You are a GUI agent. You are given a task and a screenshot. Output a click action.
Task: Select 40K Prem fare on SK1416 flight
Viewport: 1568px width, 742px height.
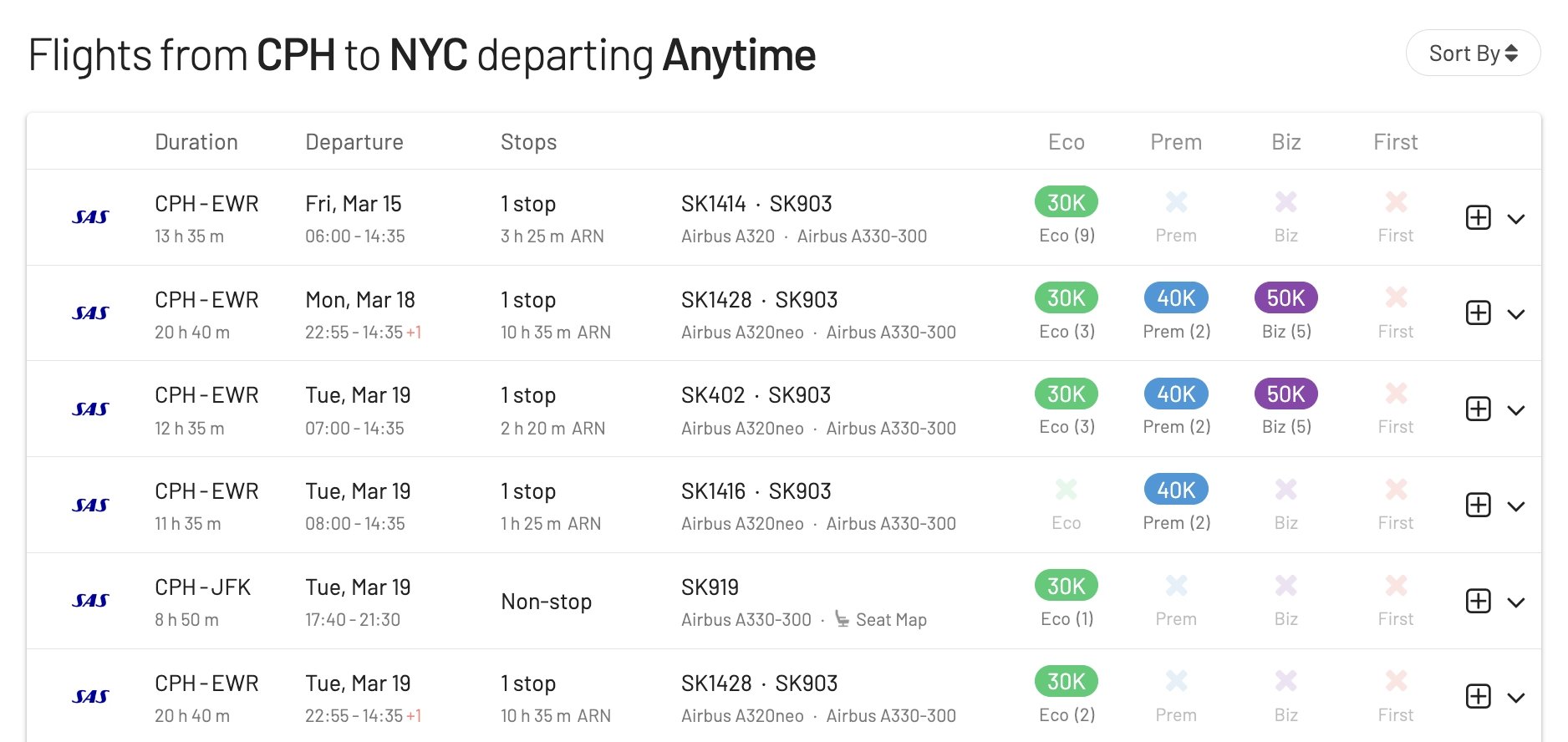point(1176,490)
